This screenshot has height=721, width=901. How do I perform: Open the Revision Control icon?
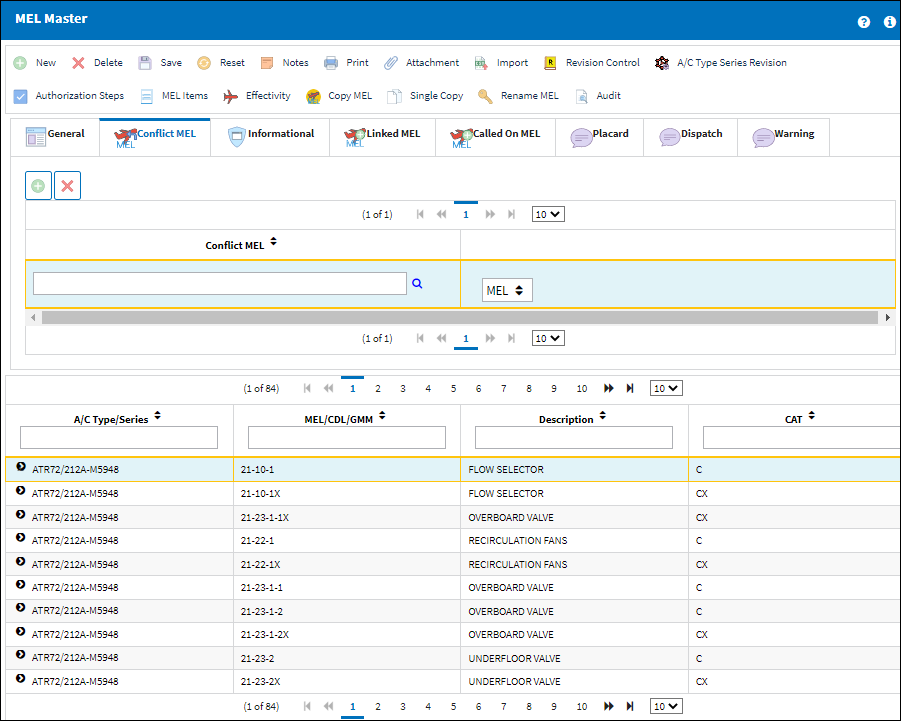click(550, 63)
